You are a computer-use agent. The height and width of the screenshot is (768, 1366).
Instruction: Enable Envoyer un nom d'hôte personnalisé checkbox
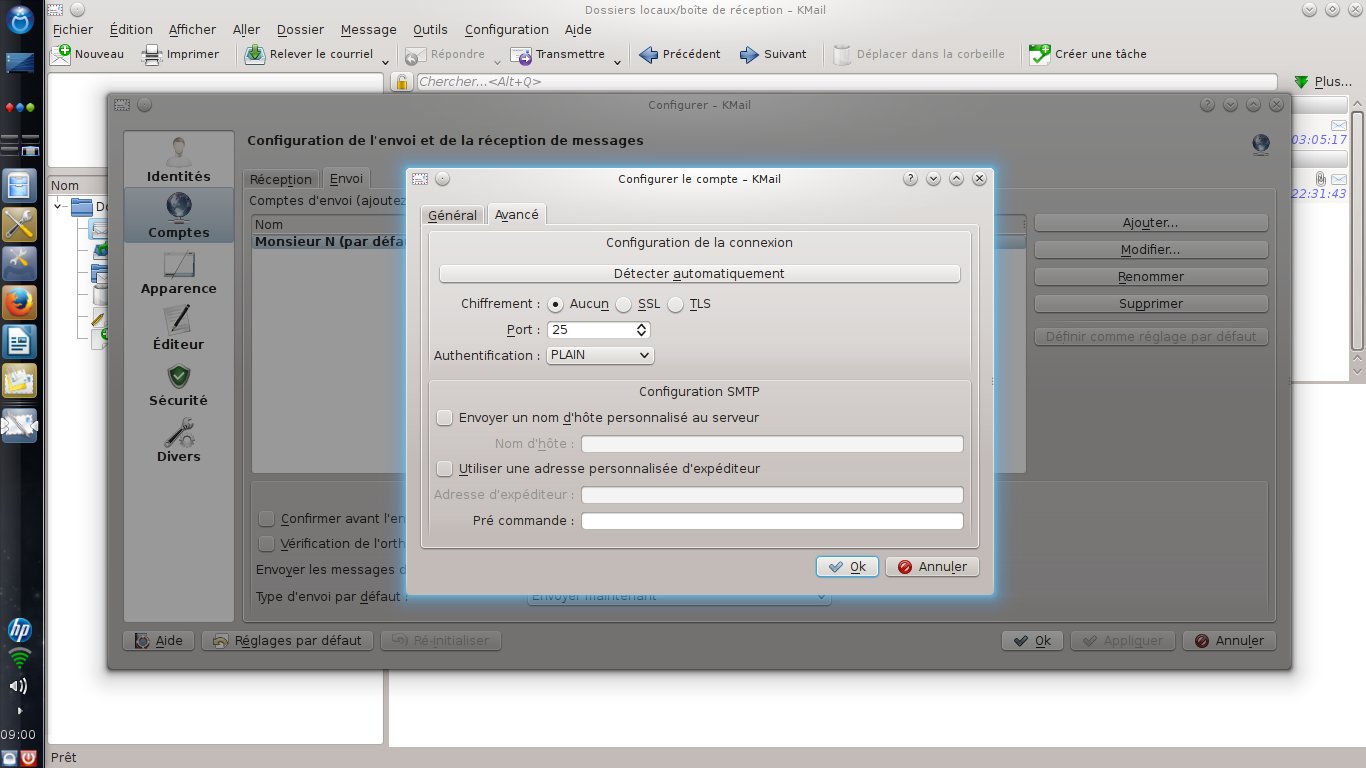click(445, 417)
